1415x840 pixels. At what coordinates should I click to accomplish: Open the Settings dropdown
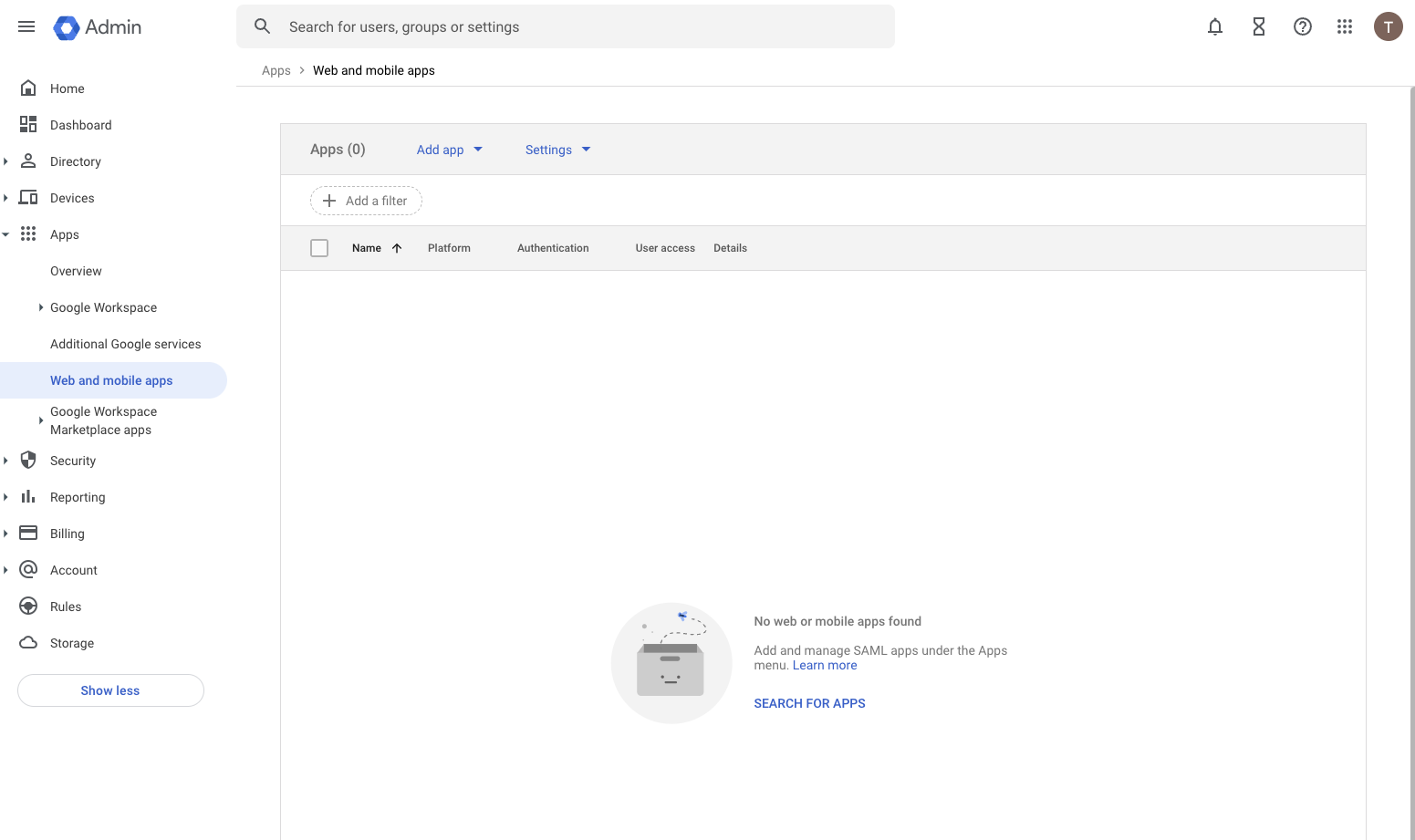pyautogui.click(x=557, y=149)
